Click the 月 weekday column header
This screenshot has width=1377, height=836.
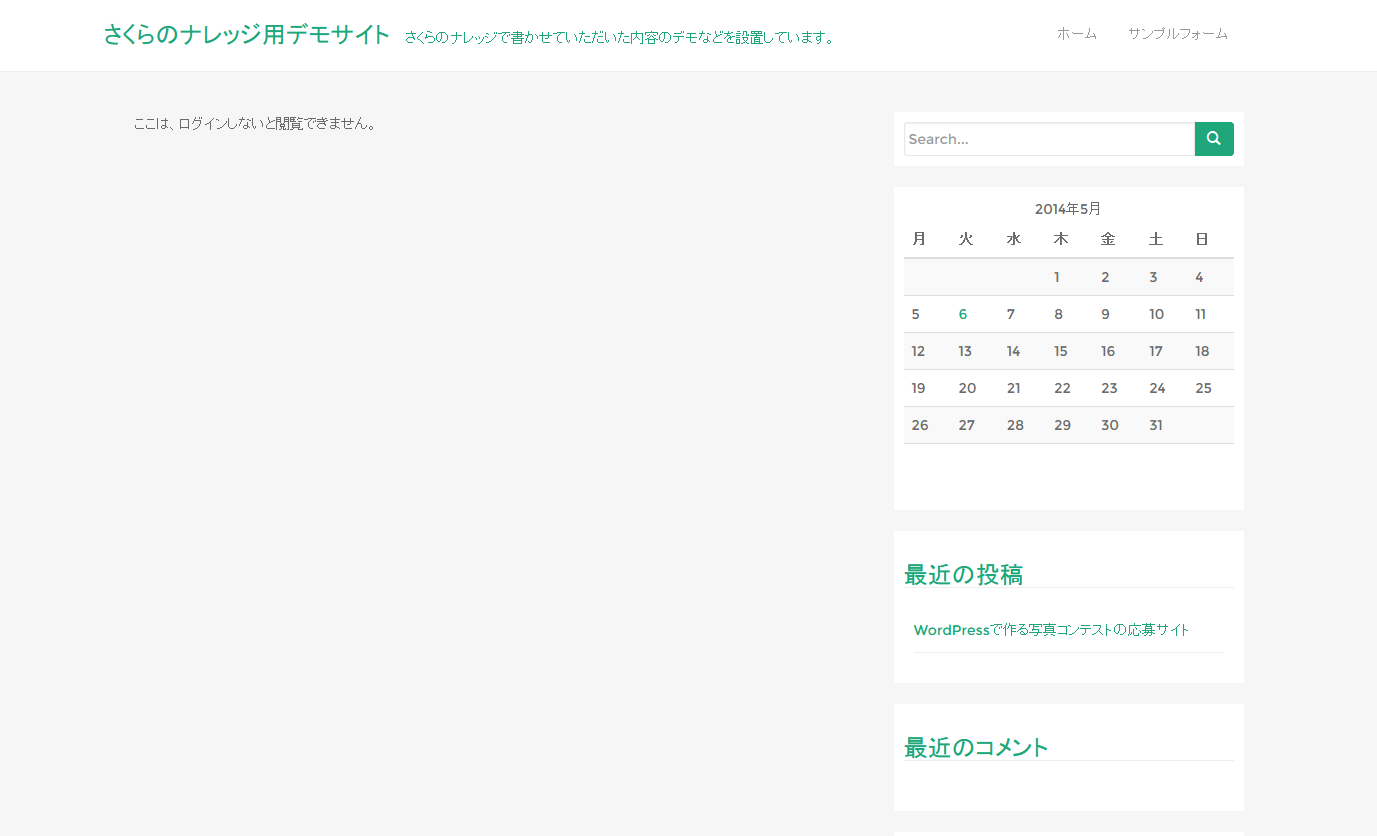919,239
